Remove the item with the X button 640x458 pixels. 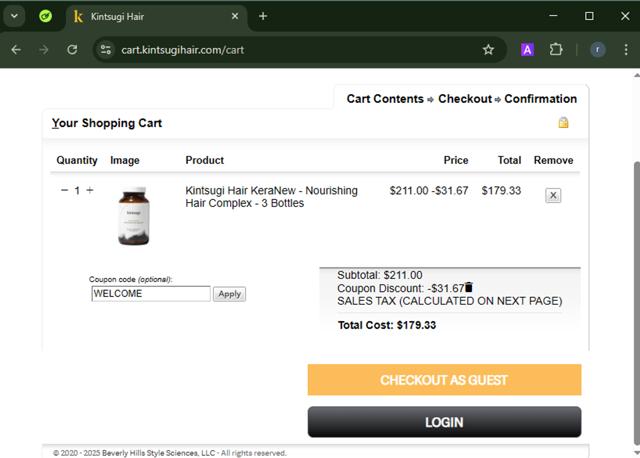click(x=553, y=196)
